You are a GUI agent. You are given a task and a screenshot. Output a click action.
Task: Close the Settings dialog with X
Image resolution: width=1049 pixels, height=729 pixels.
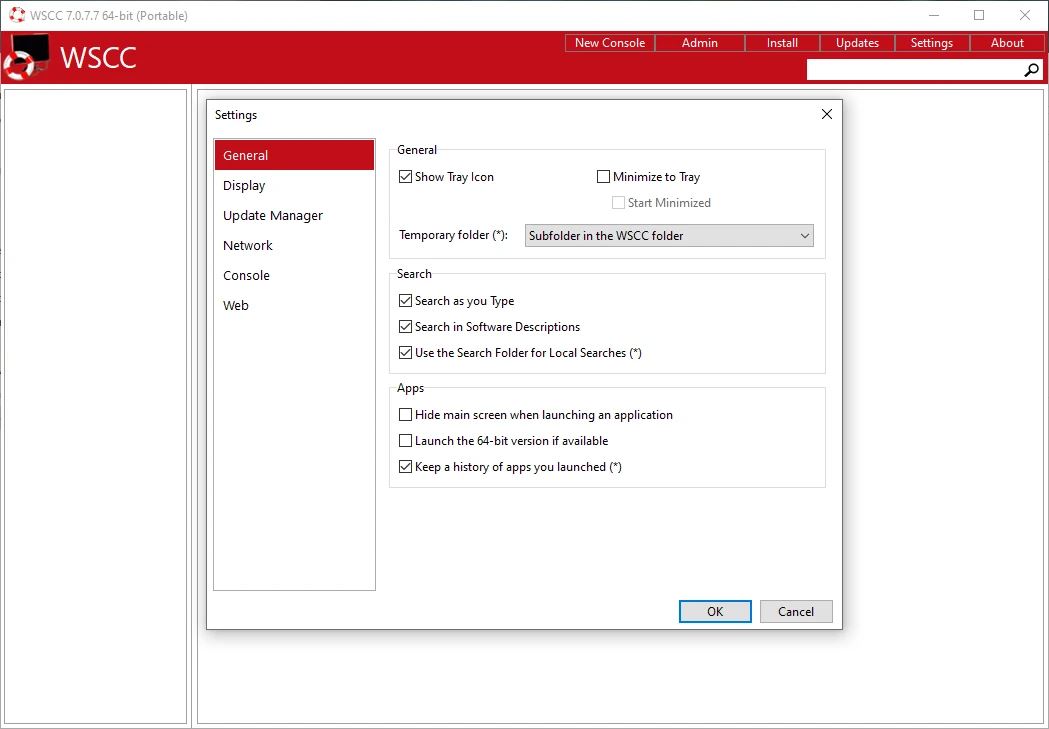[x=826, y=115]
